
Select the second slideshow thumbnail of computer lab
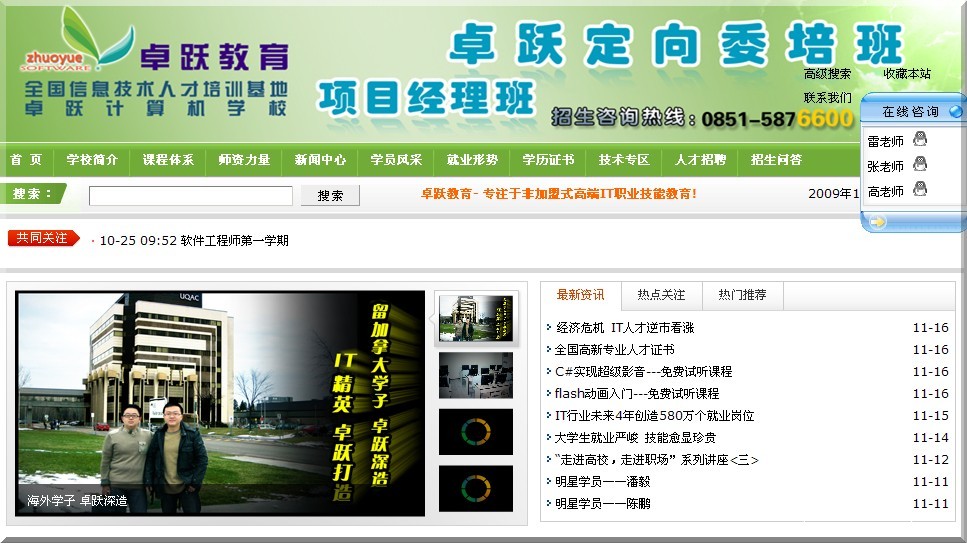[x=476, y=375]
